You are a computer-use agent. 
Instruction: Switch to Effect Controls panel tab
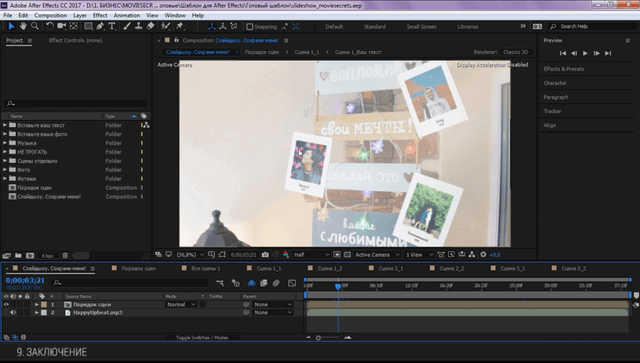pyautogui.click(x=76, y=40)
